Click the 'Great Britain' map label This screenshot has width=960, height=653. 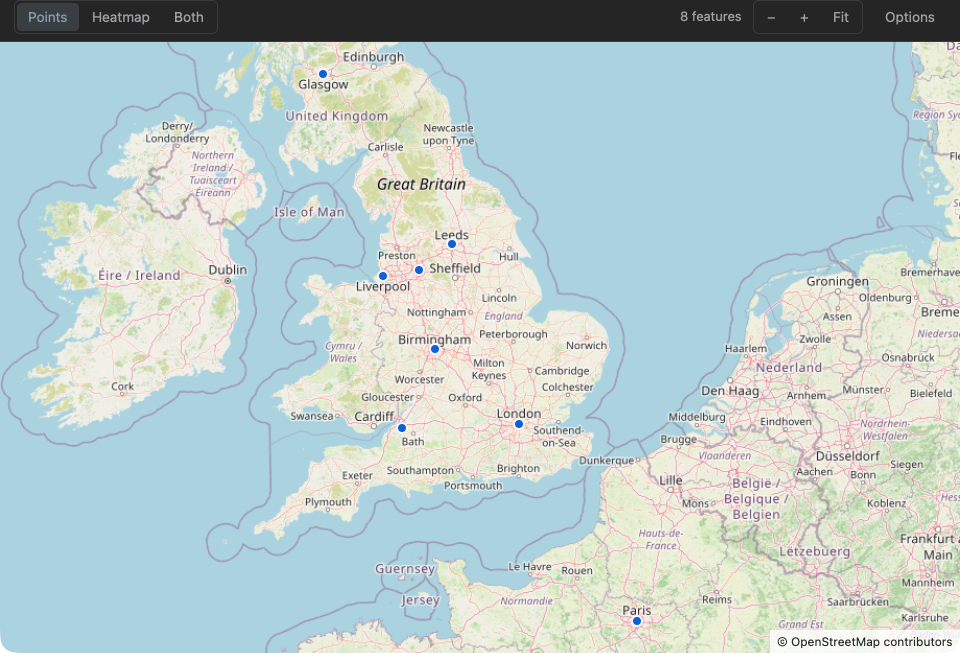pos(421,184)
